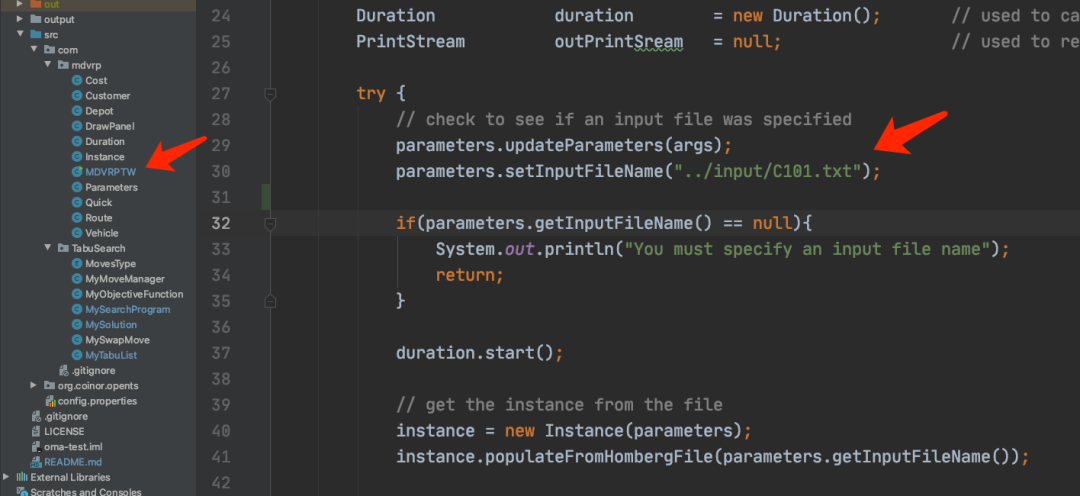
Task: Click the MovesType enum icon
Action: coord(77,263)
